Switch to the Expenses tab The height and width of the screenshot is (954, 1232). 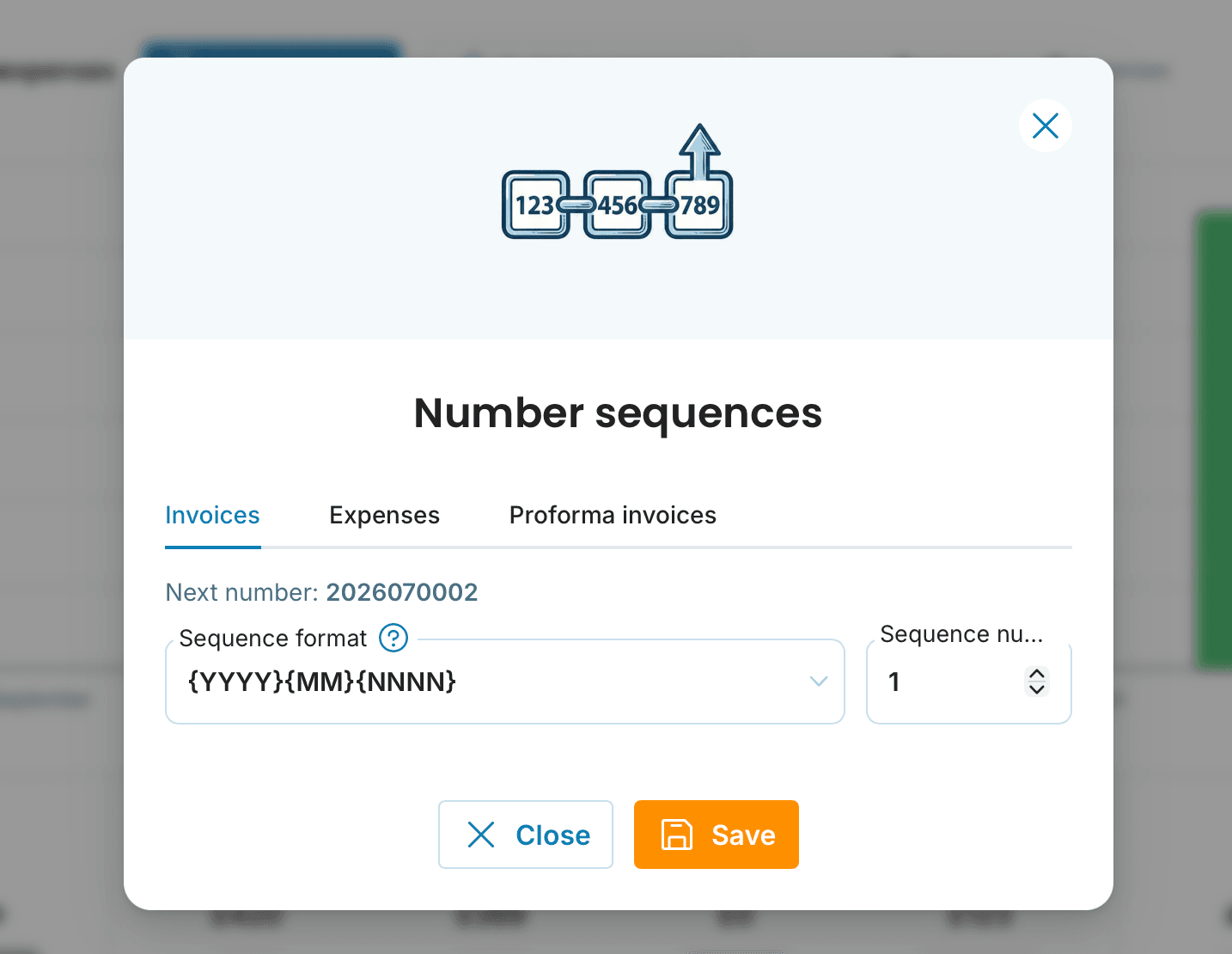coord(384,516)
